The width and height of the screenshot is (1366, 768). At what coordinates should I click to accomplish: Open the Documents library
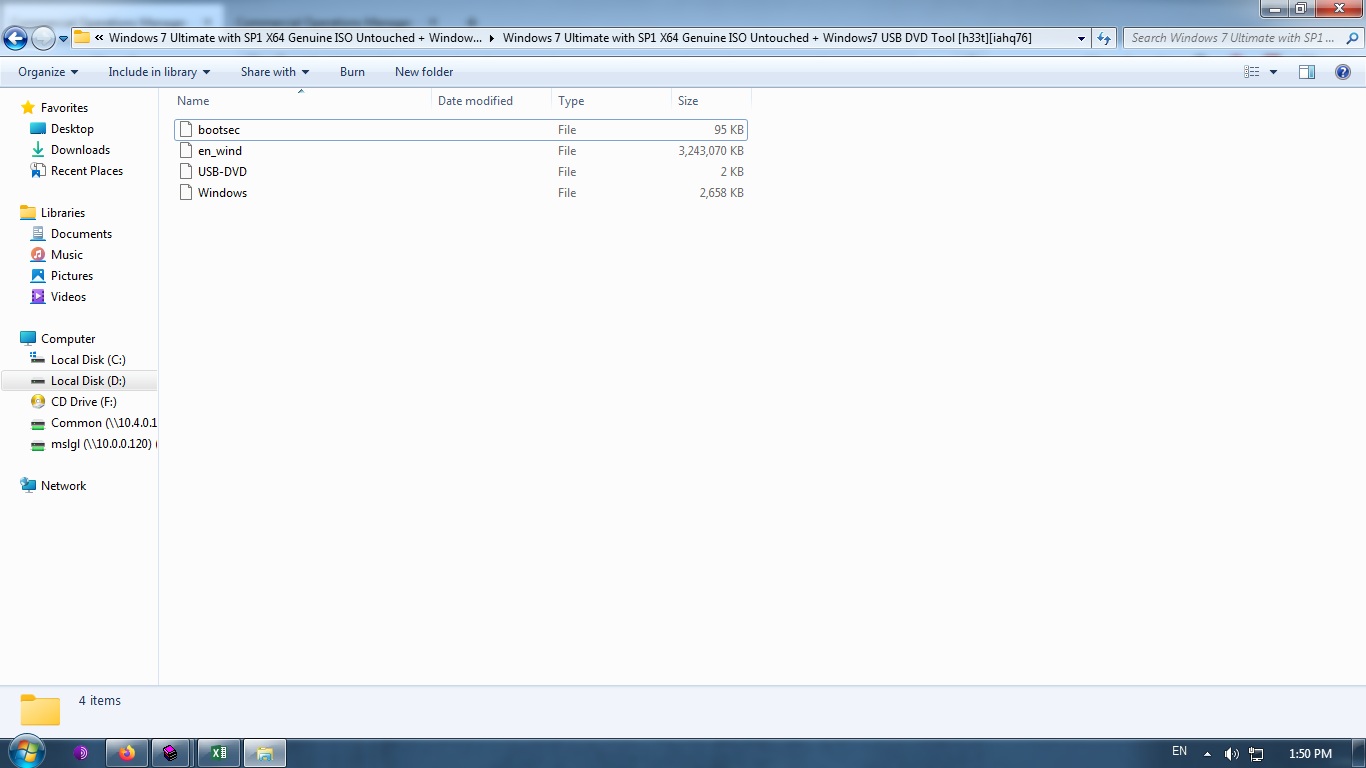(81, 234)
